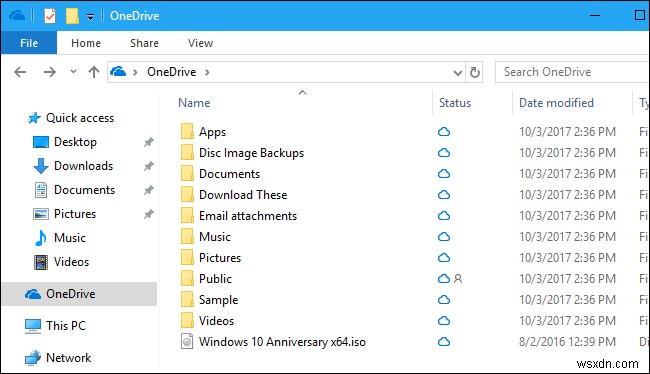Go forward with the Forward arrow
Screen dimensions: 650x374
50,72
